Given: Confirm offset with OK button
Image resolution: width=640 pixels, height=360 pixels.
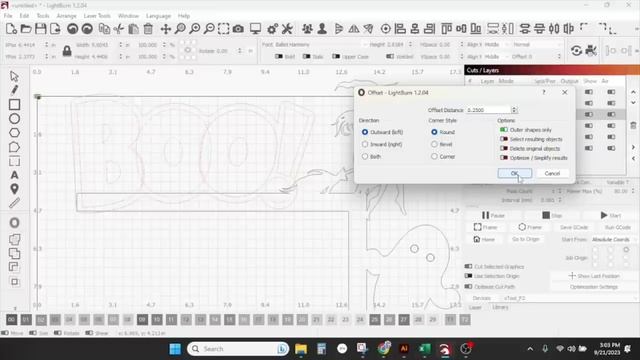Looking at the screenshot, I should [x=515, y=173].
